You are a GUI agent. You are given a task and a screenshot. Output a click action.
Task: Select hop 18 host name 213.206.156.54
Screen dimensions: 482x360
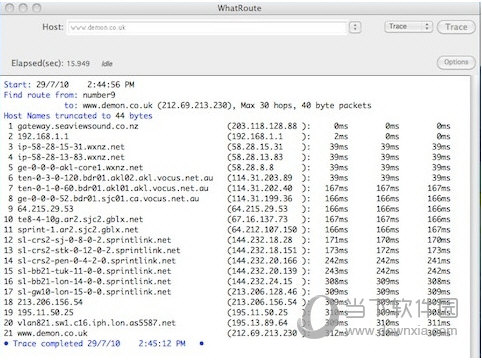pyautogui.click(x=50, y=302)
